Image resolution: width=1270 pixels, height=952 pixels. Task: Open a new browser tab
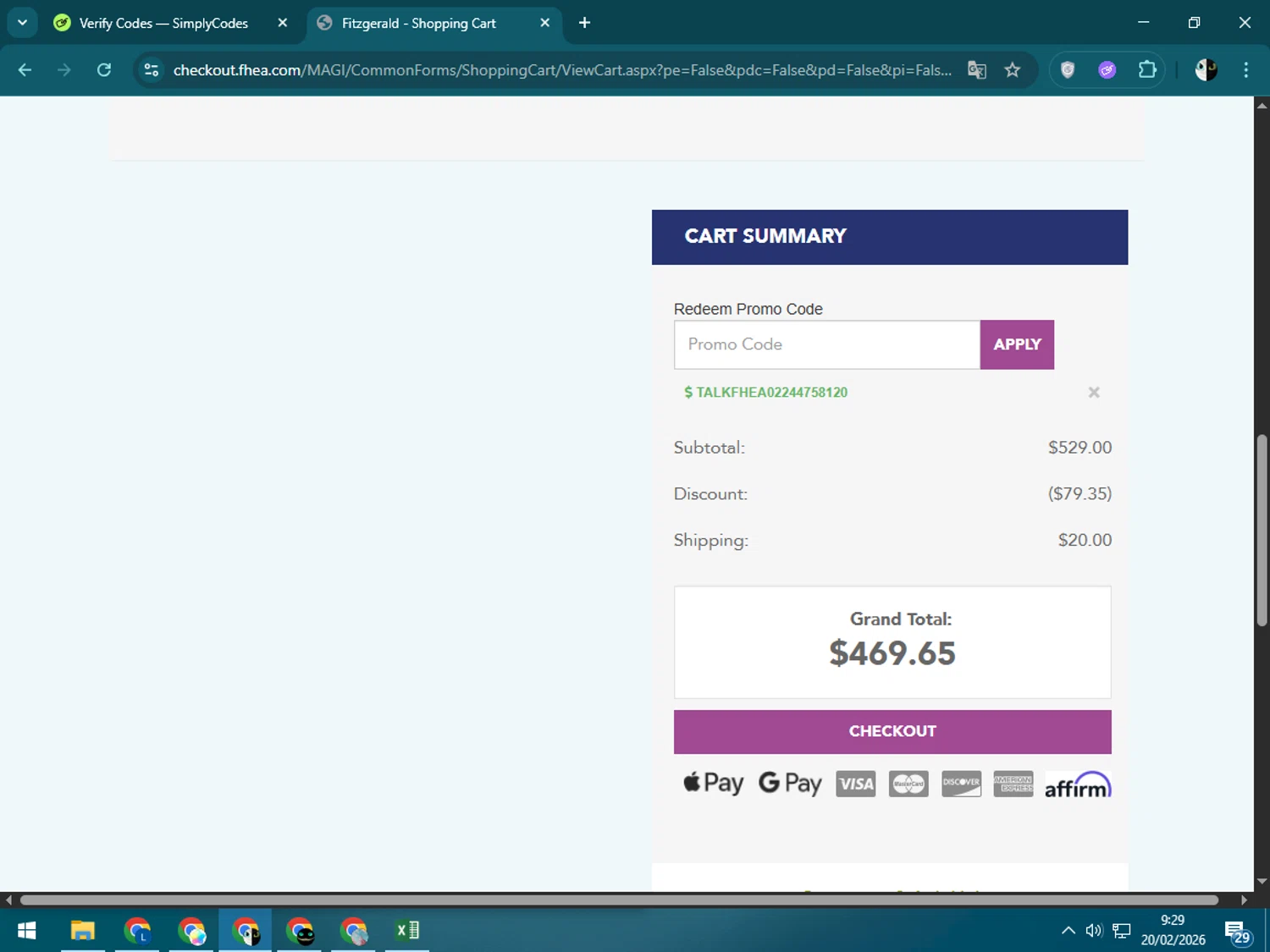(x=584, y=23)
